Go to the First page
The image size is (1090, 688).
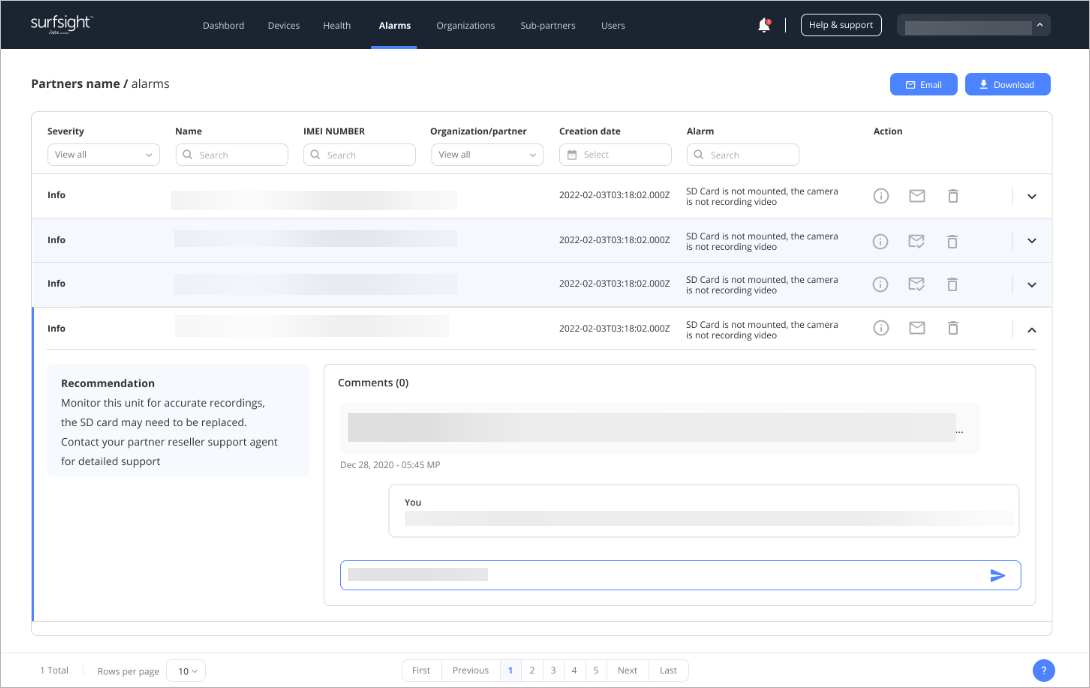(421, 671)
